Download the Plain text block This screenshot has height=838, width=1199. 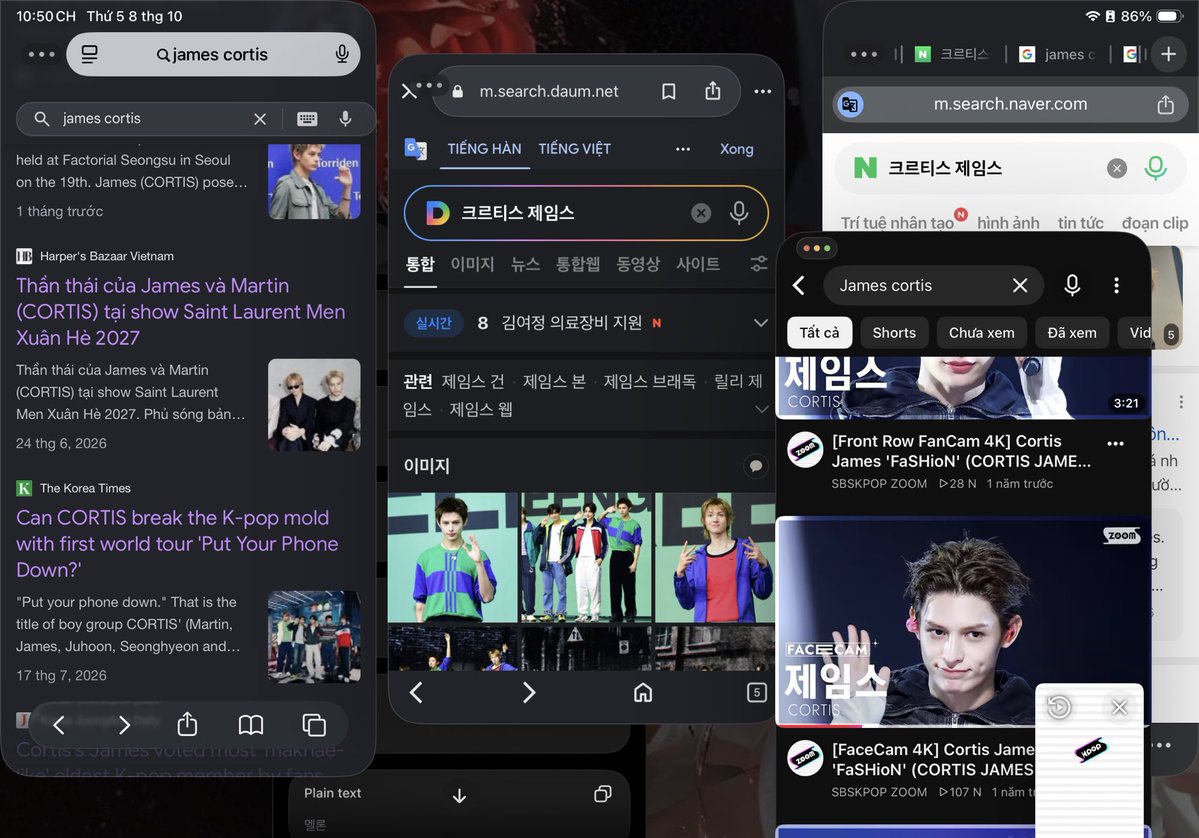coord(459,796)
